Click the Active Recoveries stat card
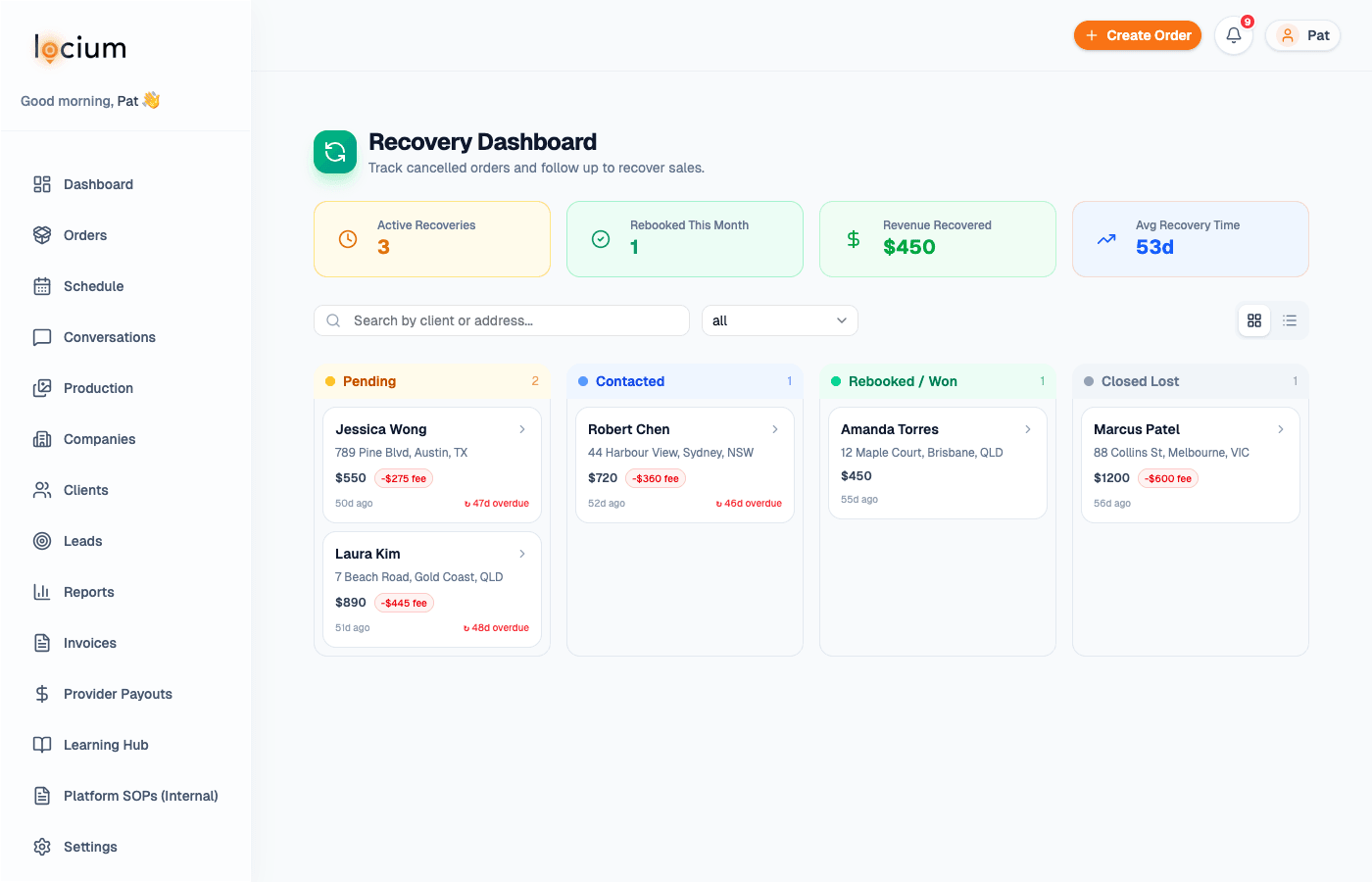This screenshot has height=882, width=1372. 432,239
